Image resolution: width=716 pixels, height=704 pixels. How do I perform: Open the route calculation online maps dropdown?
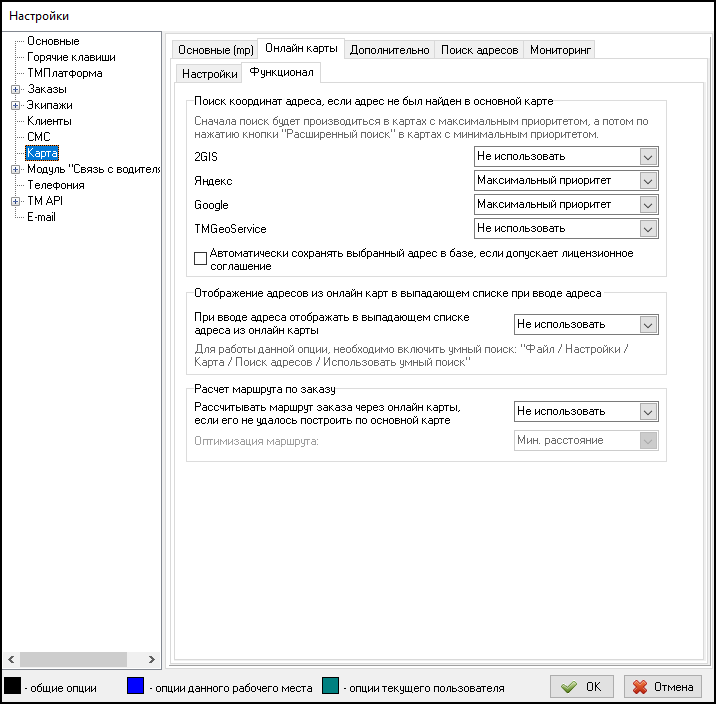648,412
